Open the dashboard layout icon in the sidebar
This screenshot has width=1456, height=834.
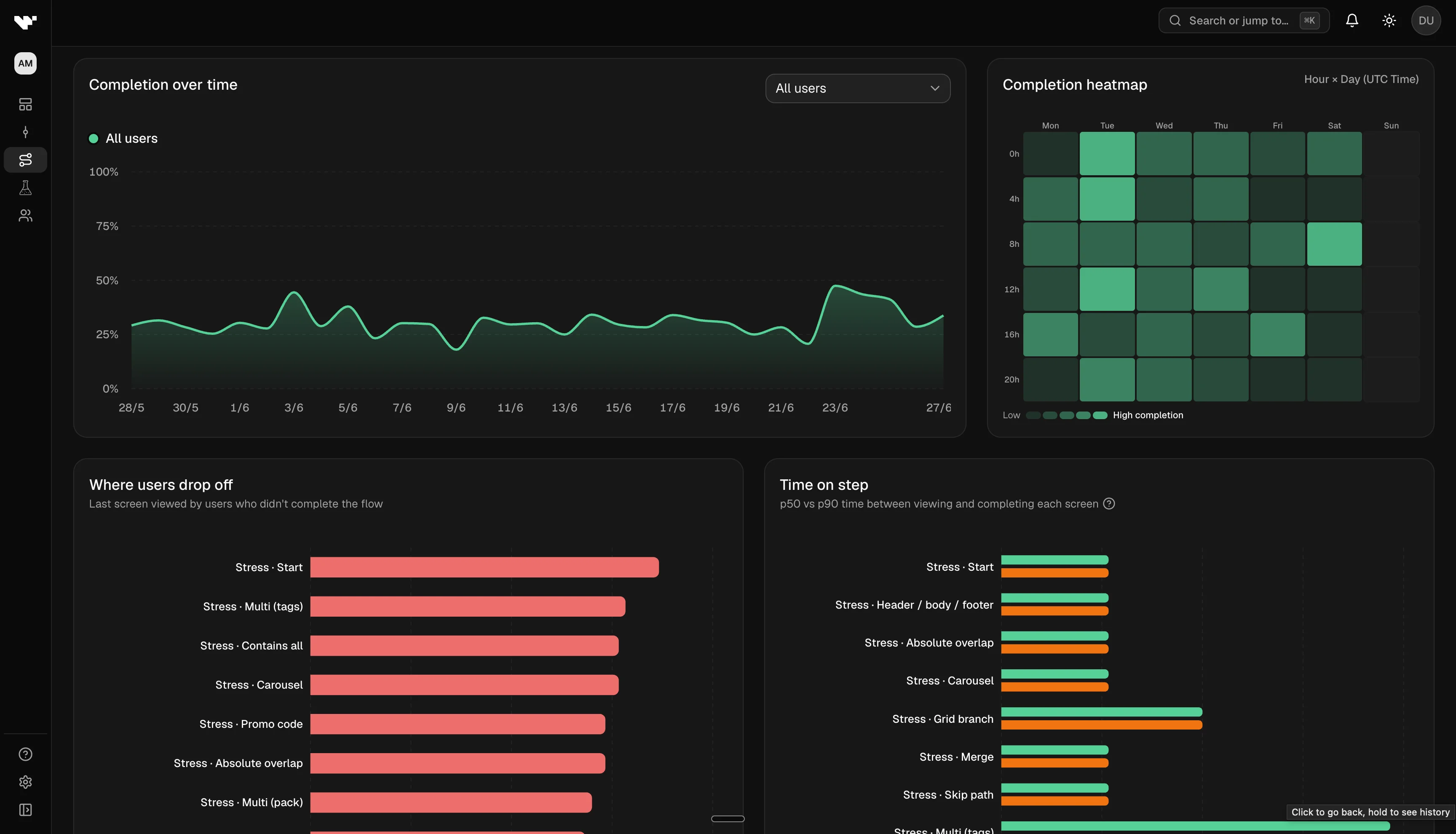click(x=25, y=104)
